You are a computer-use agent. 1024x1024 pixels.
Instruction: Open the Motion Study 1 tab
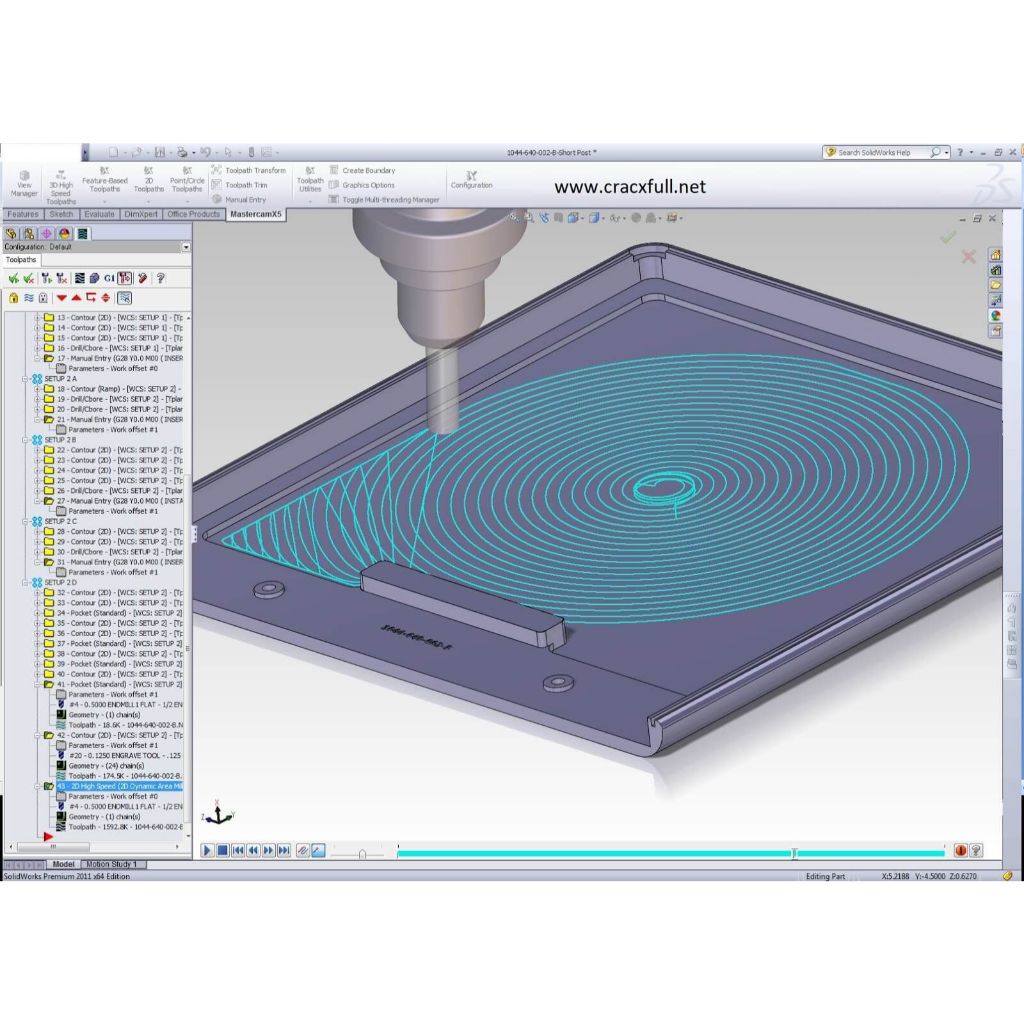112,864
